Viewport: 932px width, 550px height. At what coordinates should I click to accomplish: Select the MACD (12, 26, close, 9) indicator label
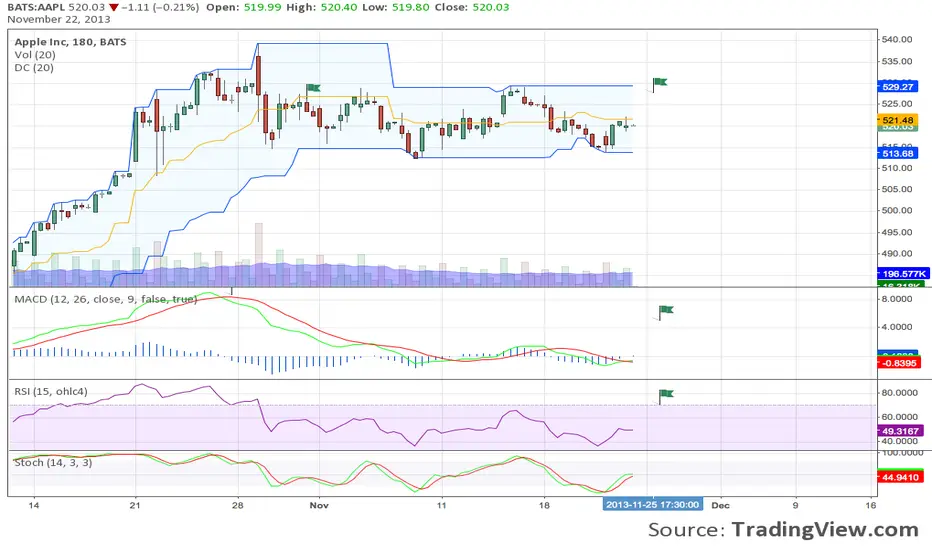click(105, 299)
